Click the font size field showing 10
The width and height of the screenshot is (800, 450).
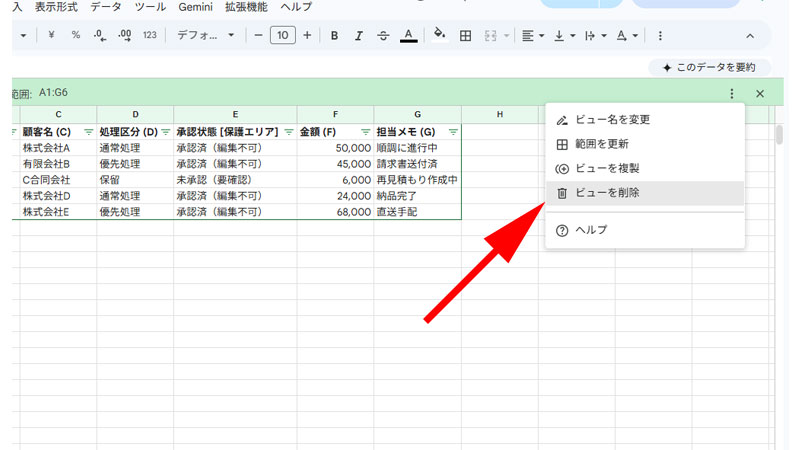pos(283,35)
